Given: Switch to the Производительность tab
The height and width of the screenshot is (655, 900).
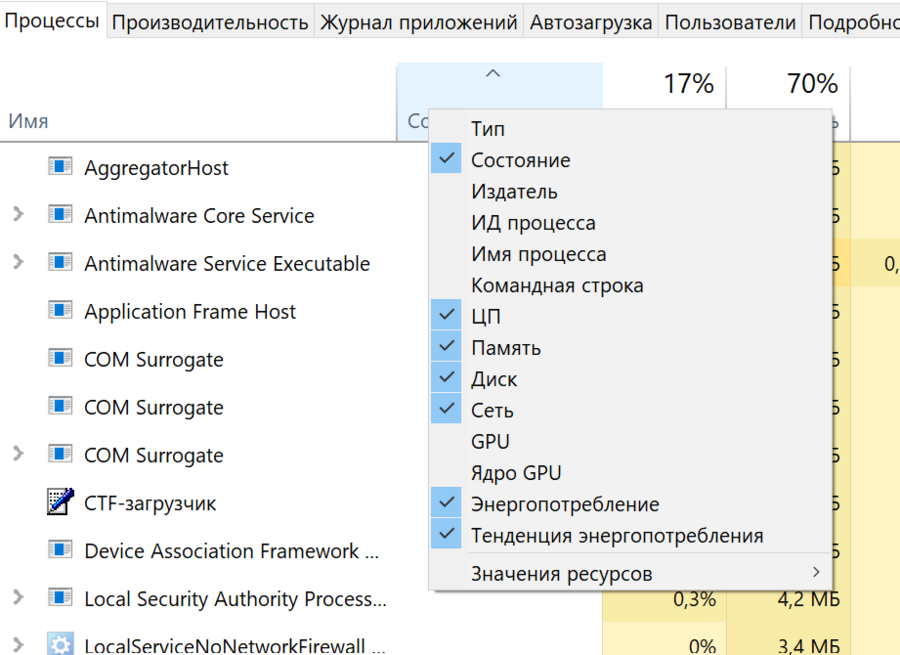Looking at the screenshot, I should (x=210, y=22).
